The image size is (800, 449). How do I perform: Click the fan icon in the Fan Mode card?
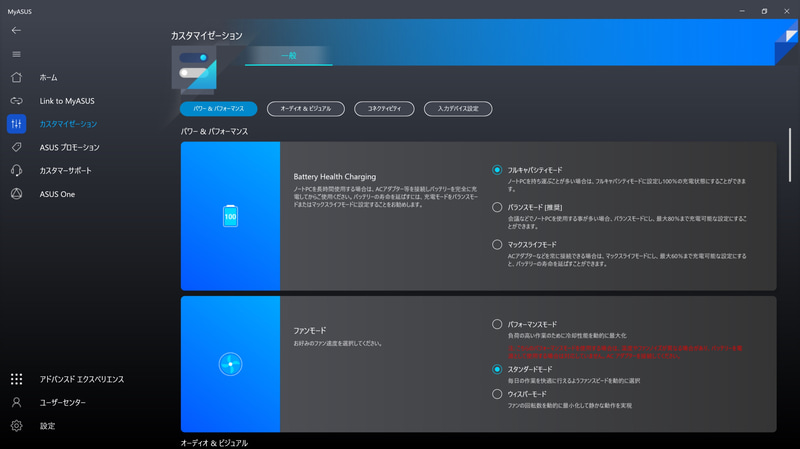point(231,364)
